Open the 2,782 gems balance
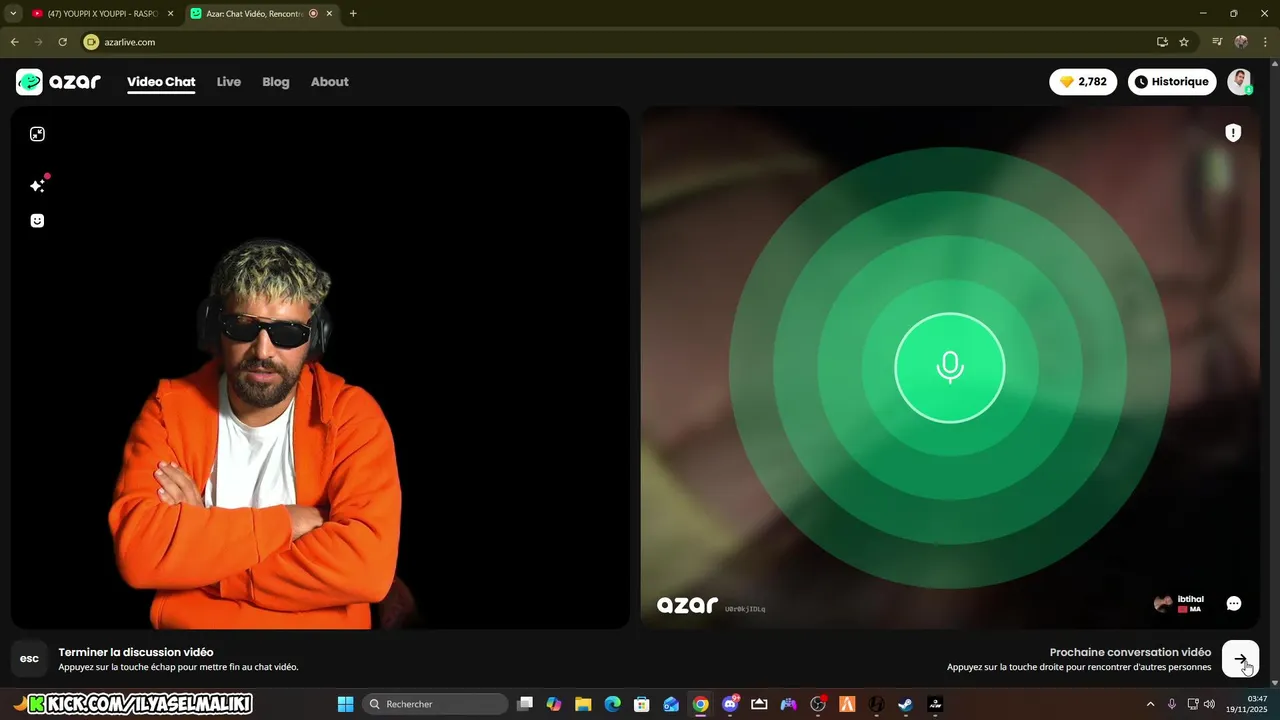Viewport: 1280px width, 720px height. pos(1083,82)
